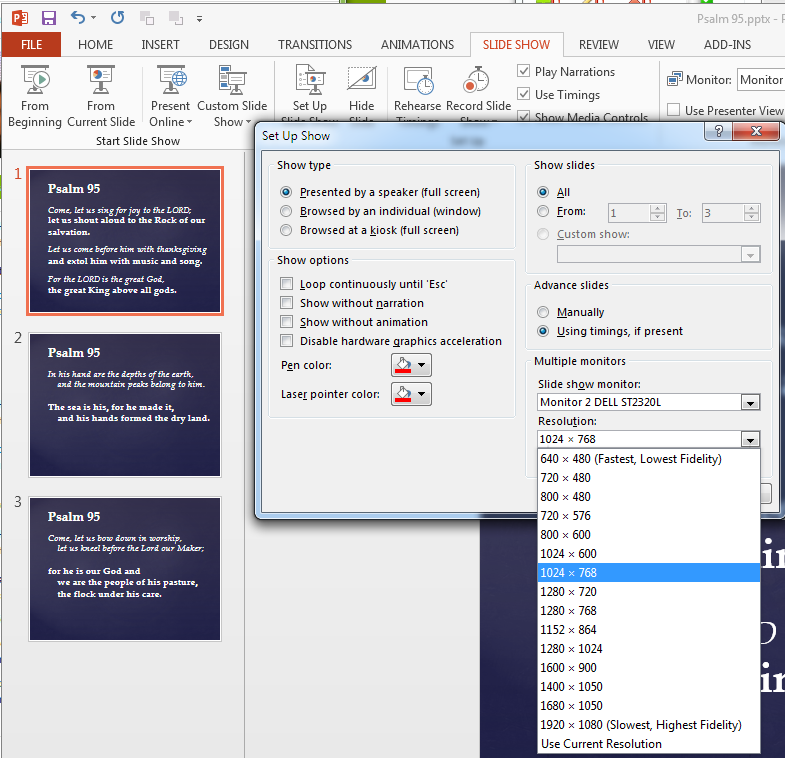The image size is (785, 758).
Task: Switch to the ANIMATIONS tab
Action: tap(417, 45)
